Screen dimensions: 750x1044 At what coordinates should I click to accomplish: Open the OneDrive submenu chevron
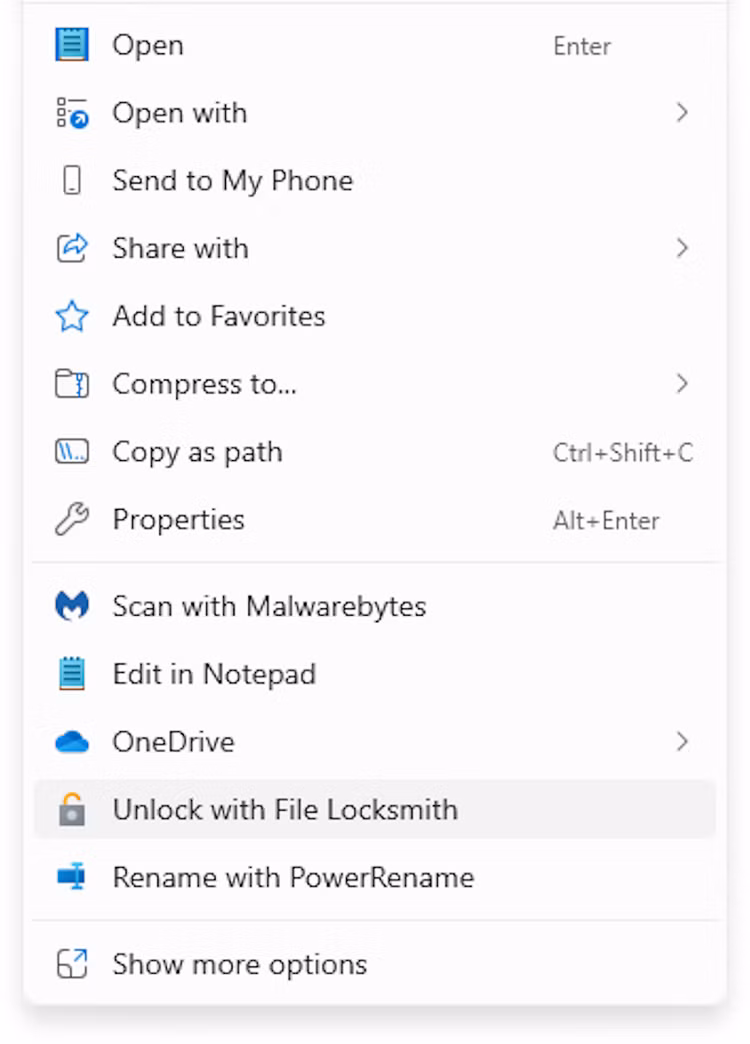pos(683,742)
